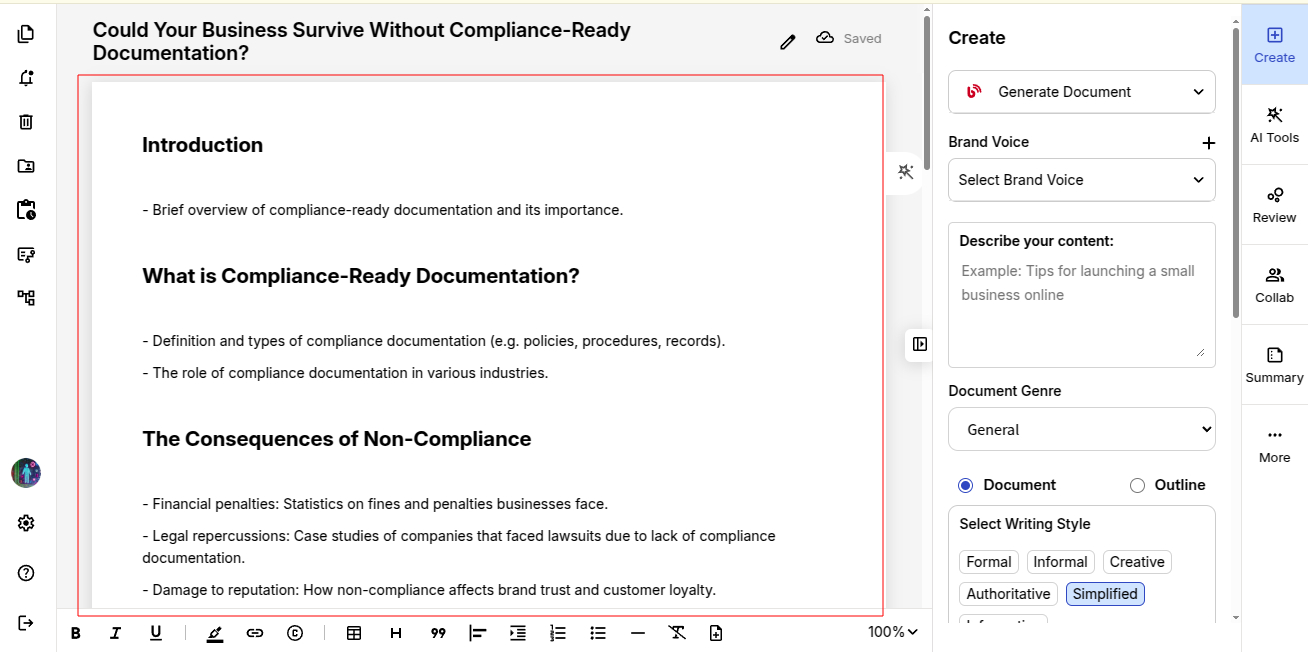Select the Outline radio button
Viewport: 1308px width, 652px height.
[1137, 485]
